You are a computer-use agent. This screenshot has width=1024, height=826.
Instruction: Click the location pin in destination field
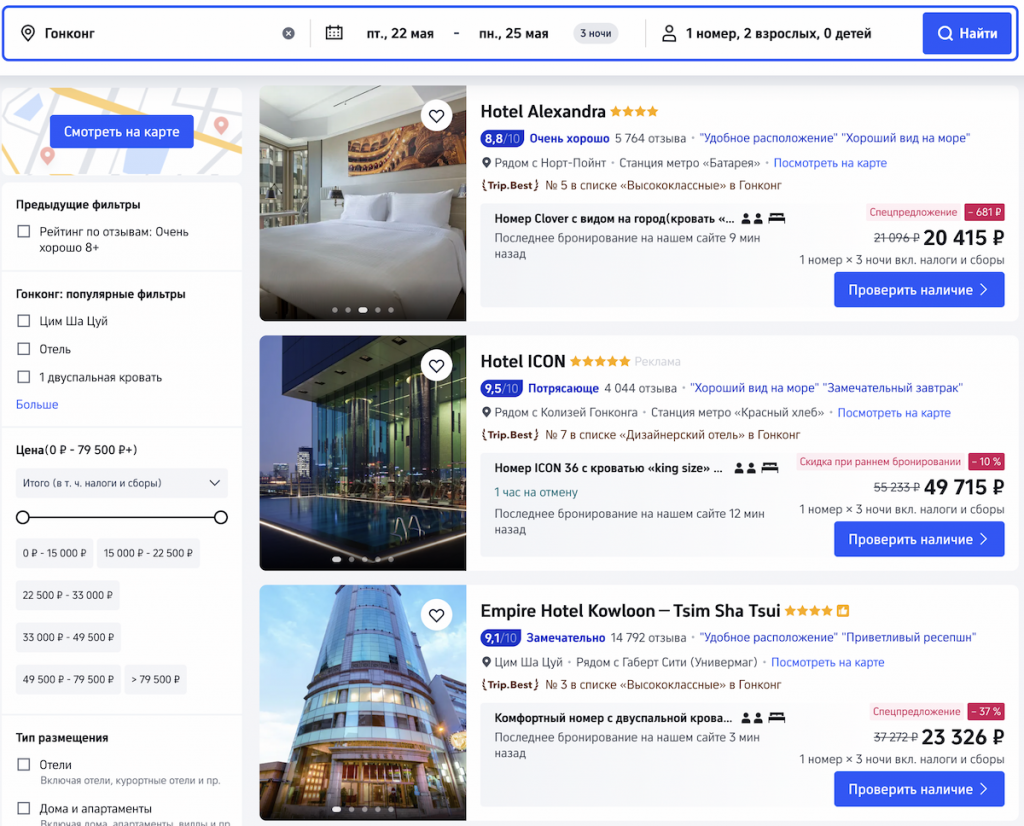point(28,33)
